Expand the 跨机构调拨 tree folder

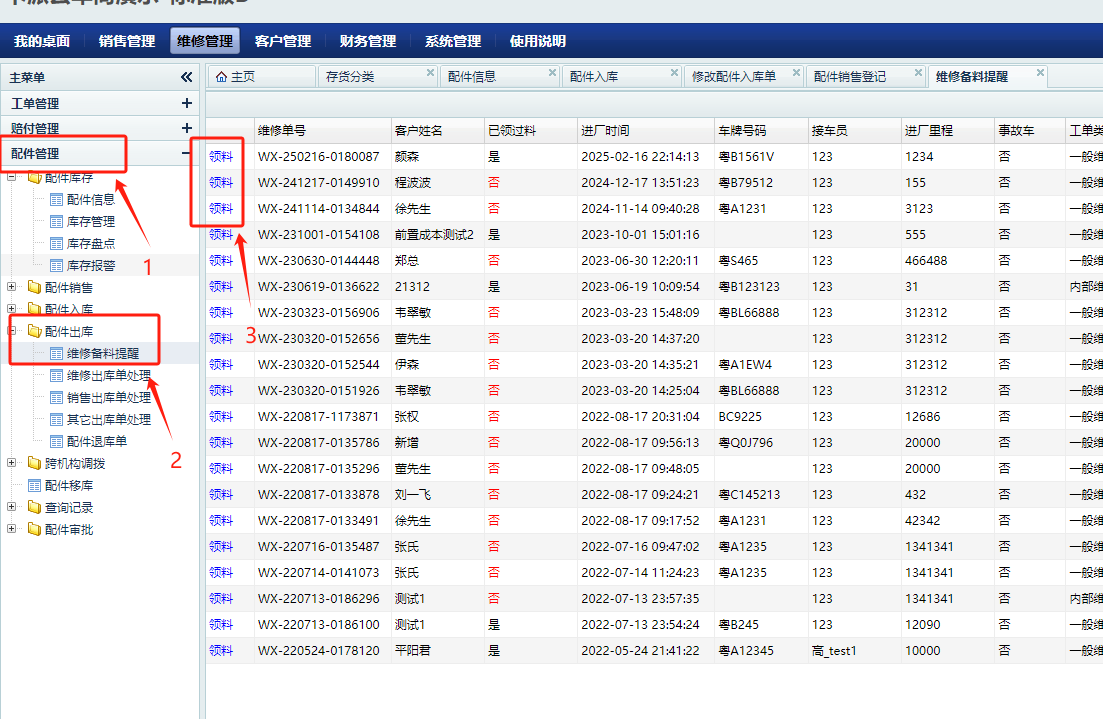[12, 463]
